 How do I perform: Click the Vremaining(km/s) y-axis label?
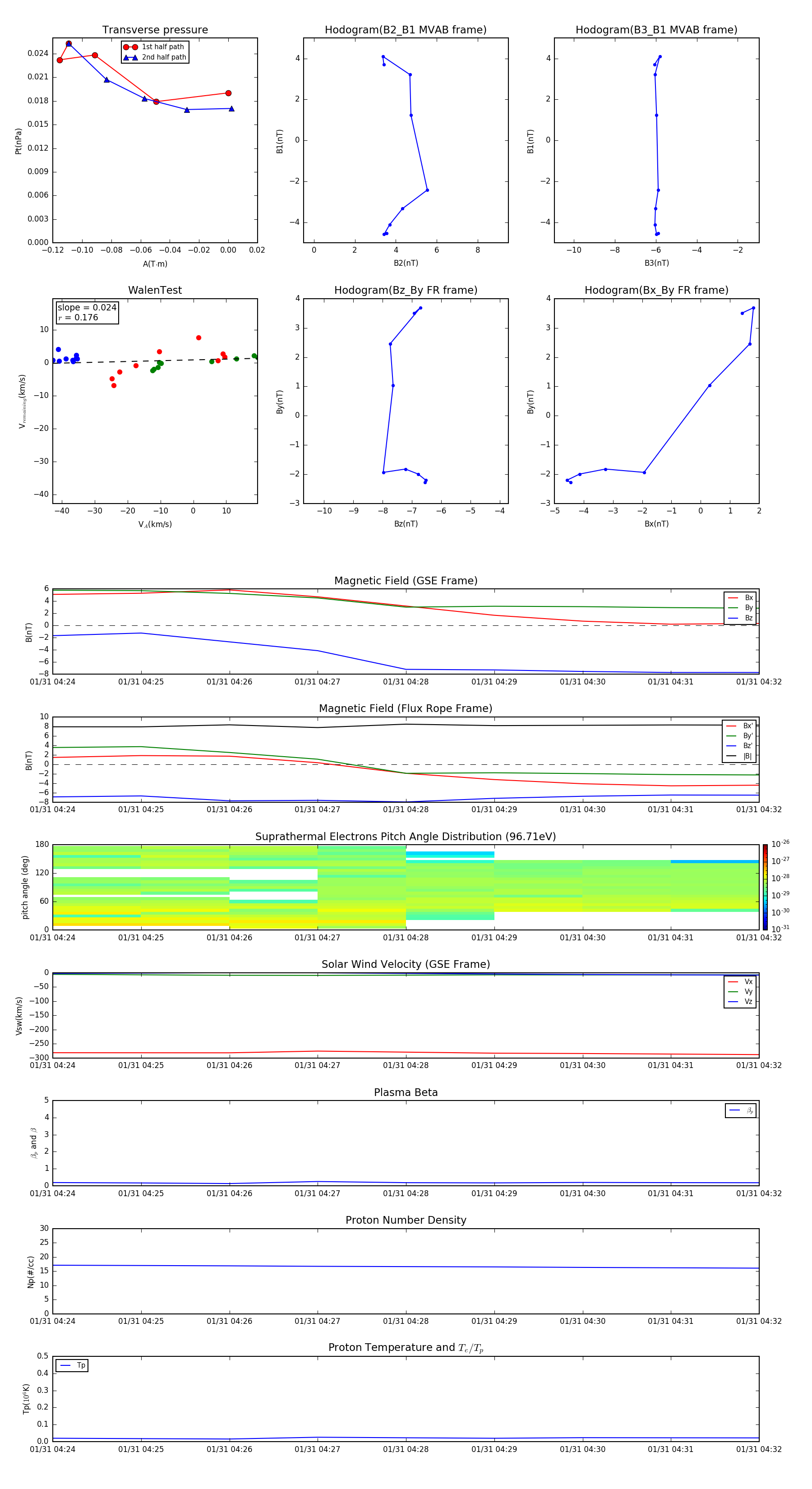22,401
